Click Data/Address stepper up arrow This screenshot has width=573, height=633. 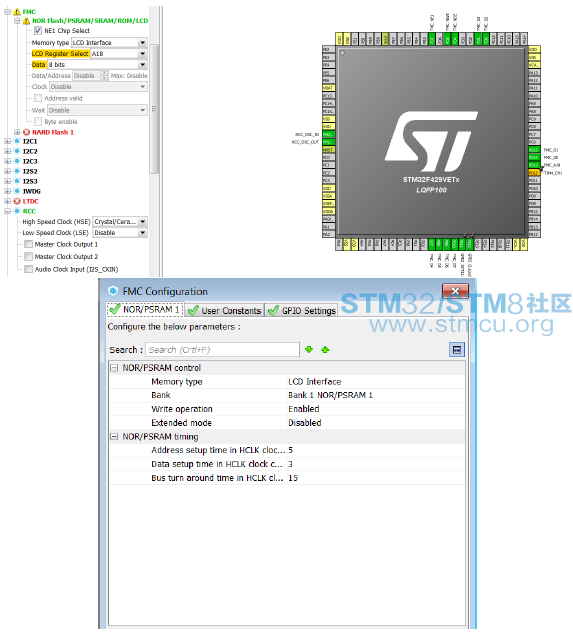[105, 73]
